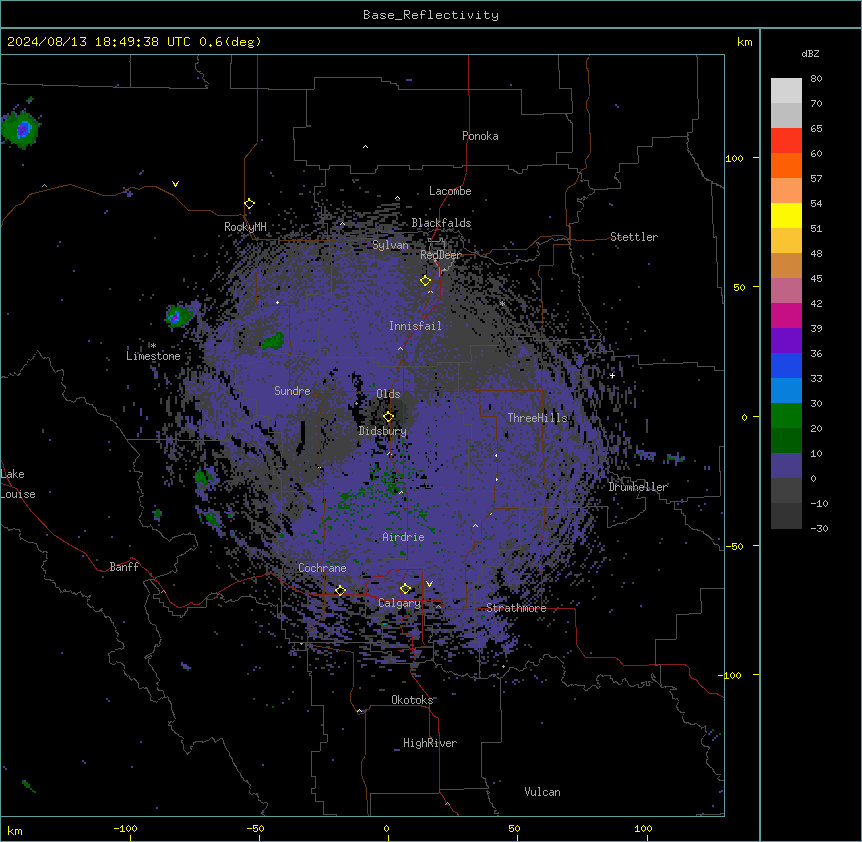Viewport: 862px width, 842px height.
Task: Click the HighRiver city label
Action: pyautogui.click(x=430, y=743)
